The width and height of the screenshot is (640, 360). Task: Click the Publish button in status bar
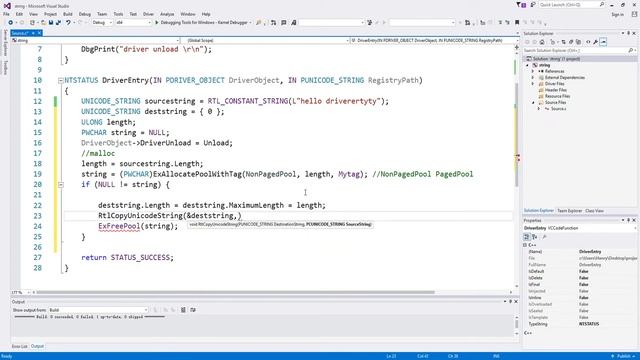point(623,356)
